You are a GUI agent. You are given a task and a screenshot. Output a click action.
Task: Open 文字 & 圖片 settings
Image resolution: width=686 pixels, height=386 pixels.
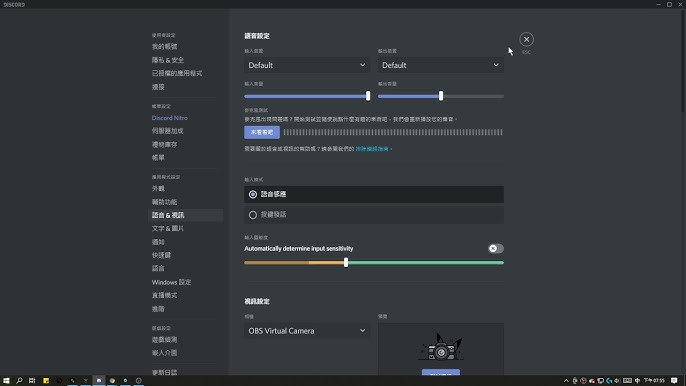coord(168,228)
